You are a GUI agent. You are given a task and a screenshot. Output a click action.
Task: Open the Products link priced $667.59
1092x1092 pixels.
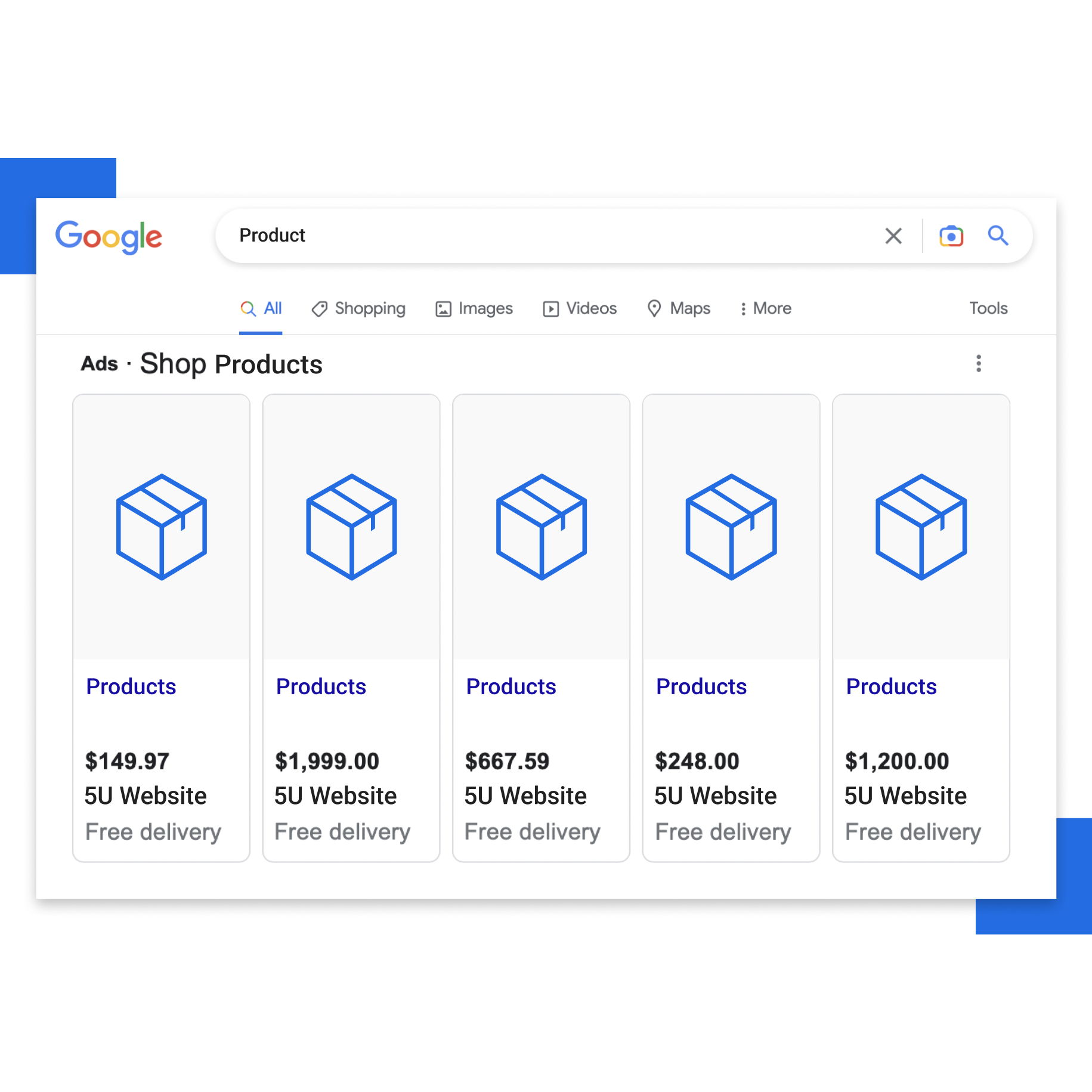(x=511, y=686)
